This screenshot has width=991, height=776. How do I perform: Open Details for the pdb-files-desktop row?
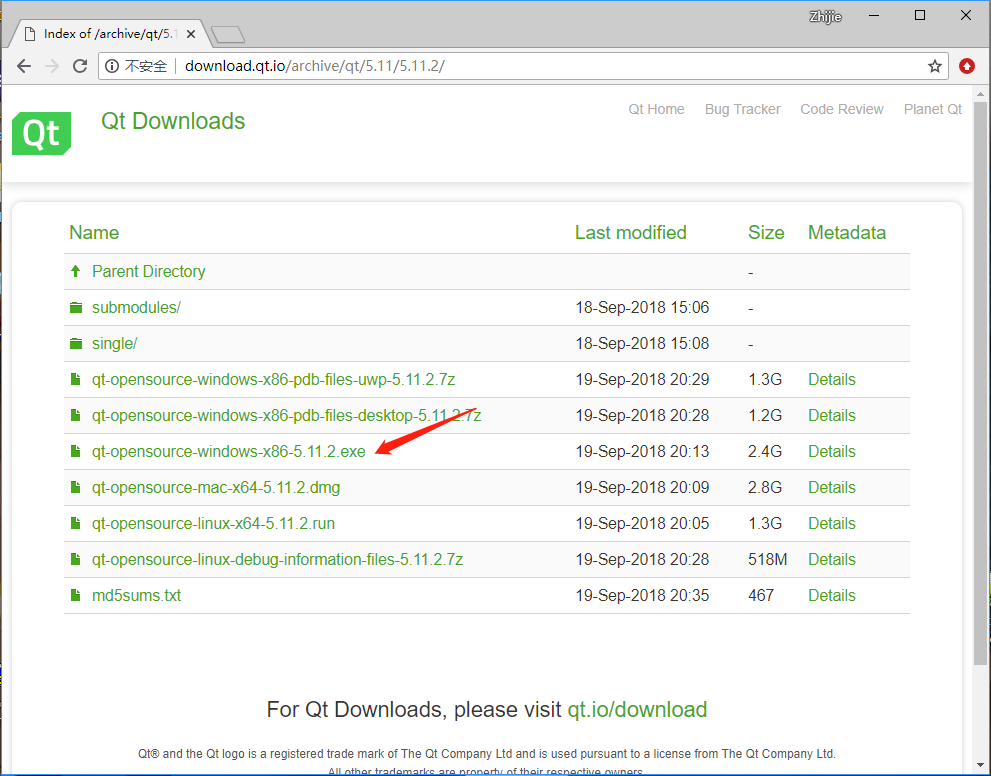832,415
